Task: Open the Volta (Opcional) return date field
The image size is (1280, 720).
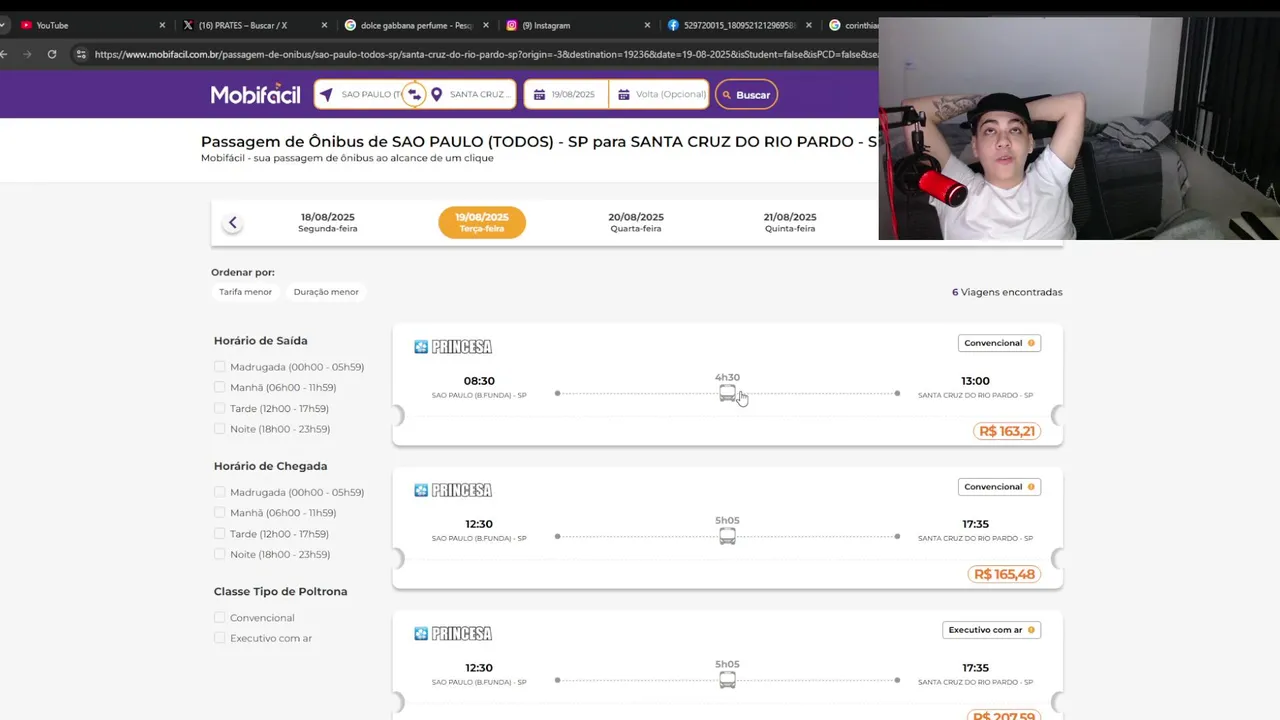Action: point(660,94)
